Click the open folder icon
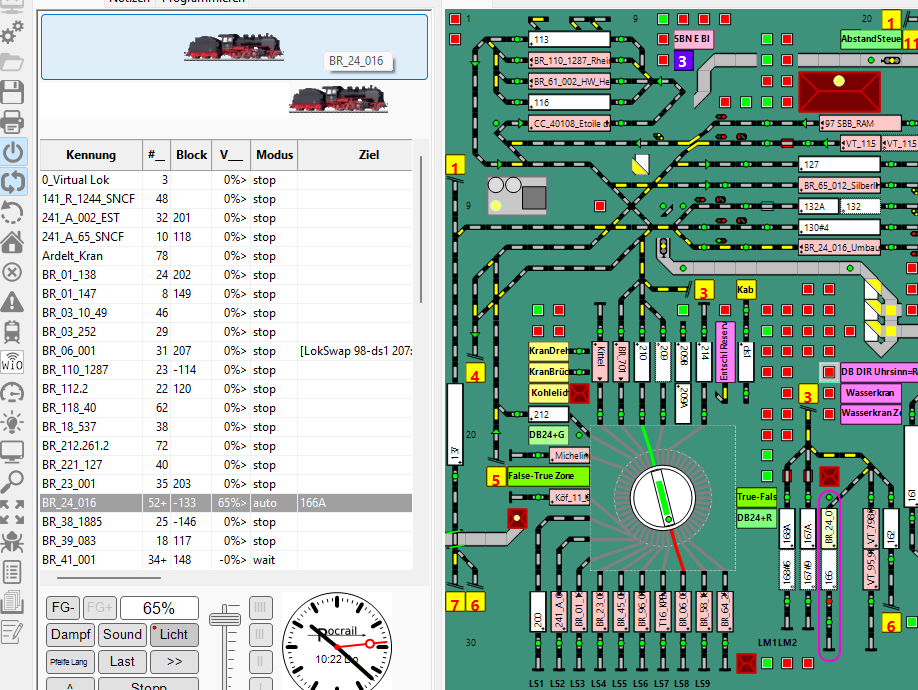Screen dimensions: 918x690 click(x=12, y=62)
